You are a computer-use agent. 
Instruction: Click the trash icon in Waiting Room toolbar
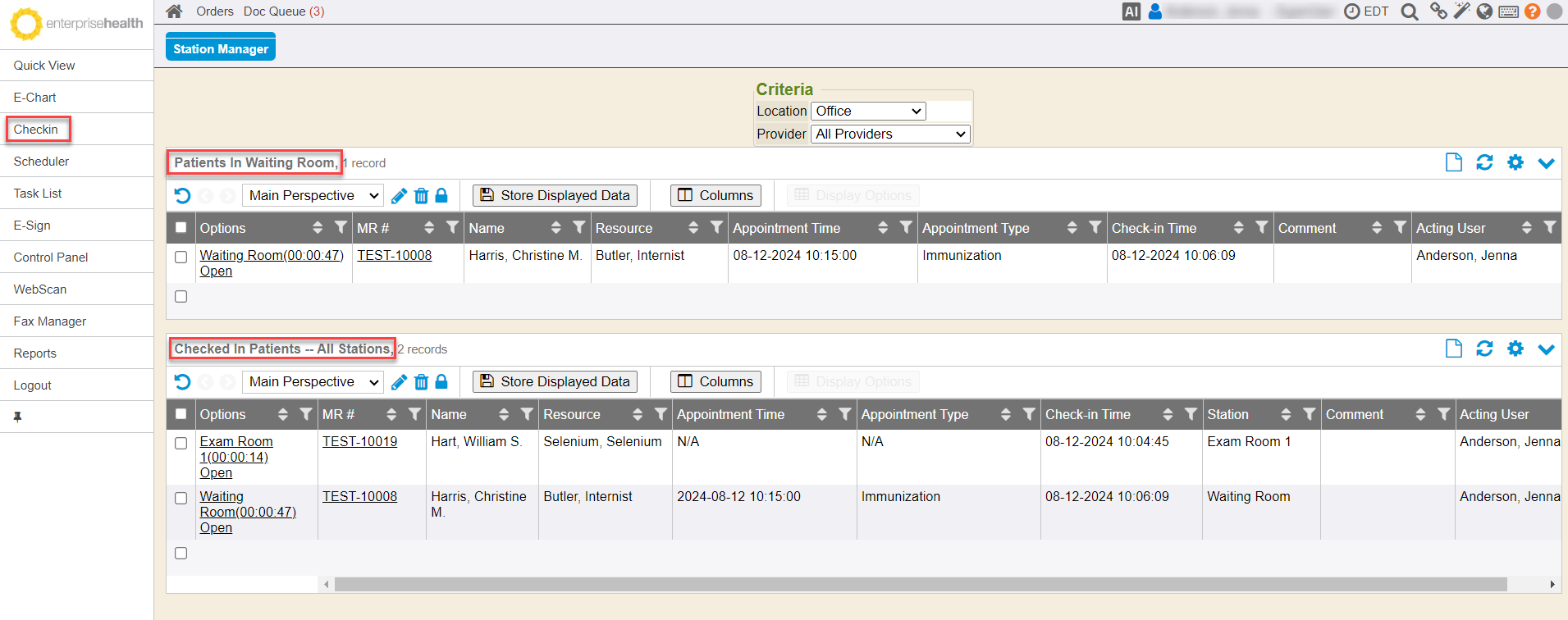421,195
